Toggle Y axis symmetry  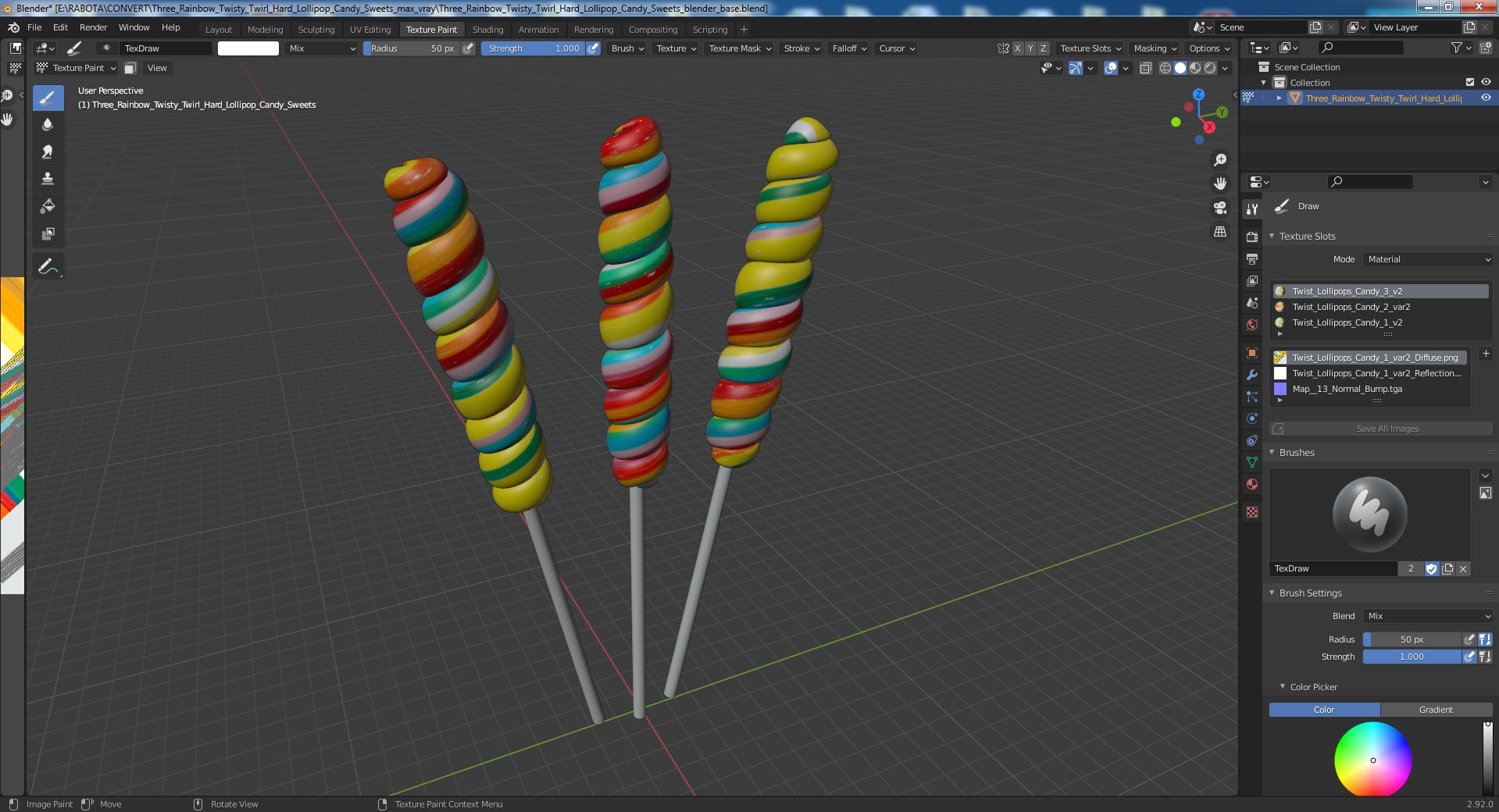[1030, 48]
